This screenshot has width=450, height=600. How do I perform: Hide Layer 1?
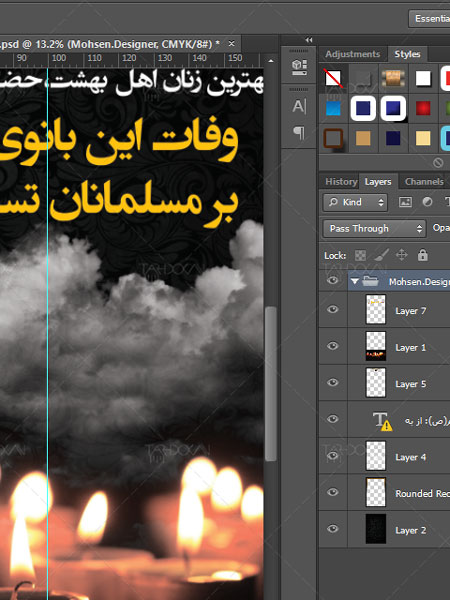(x=333, y=346)
